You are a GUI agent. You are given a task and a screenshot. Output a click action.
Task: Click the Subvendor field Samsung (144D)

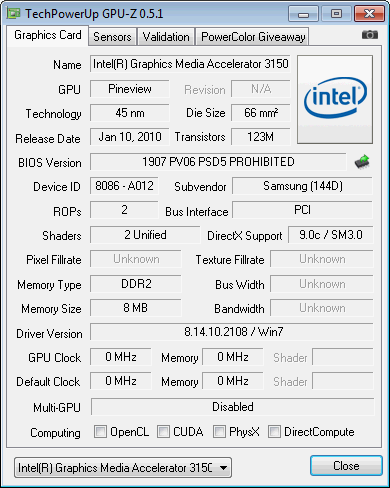coord(303,186)
